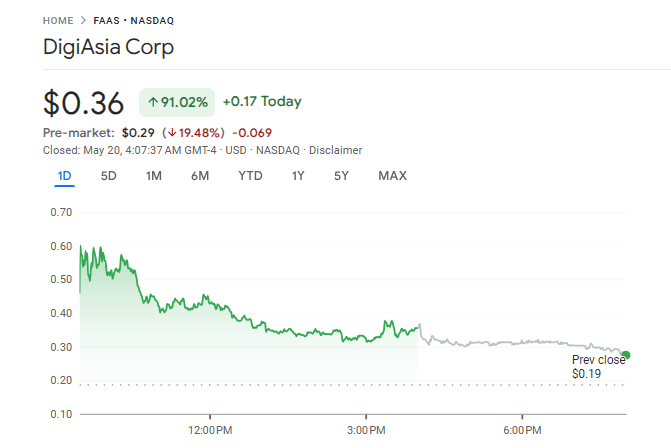Open the HOME breadcrumb link
This screenshot has width=671, height=448.
58,20
